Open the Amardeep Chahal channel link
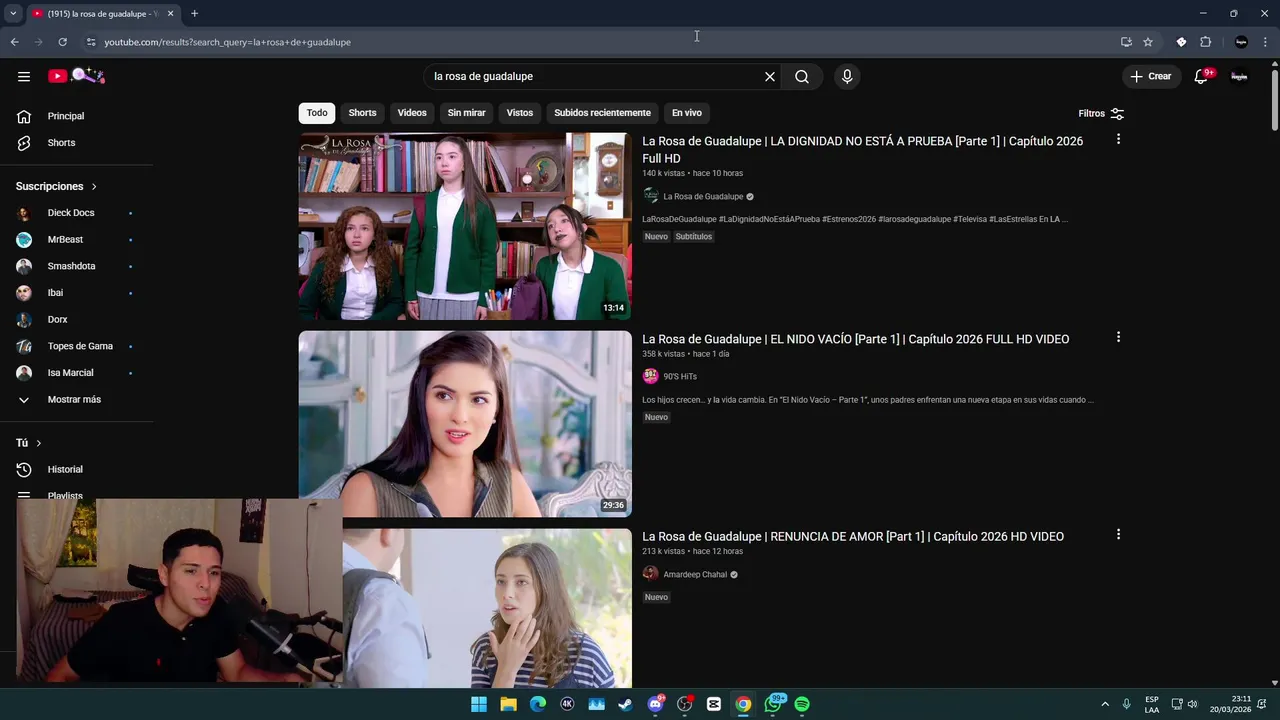This screenshot has height=720, width=1280. click(695, 575)
